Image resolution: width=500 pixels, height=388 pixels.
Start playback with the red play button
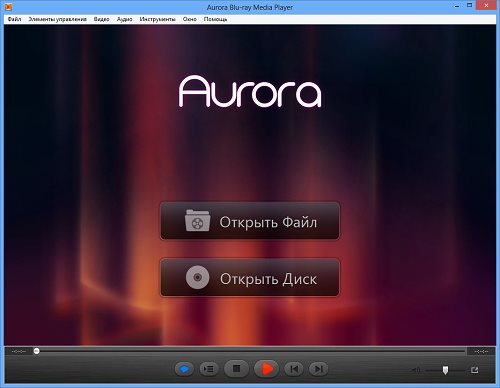(x=266, y=369)
